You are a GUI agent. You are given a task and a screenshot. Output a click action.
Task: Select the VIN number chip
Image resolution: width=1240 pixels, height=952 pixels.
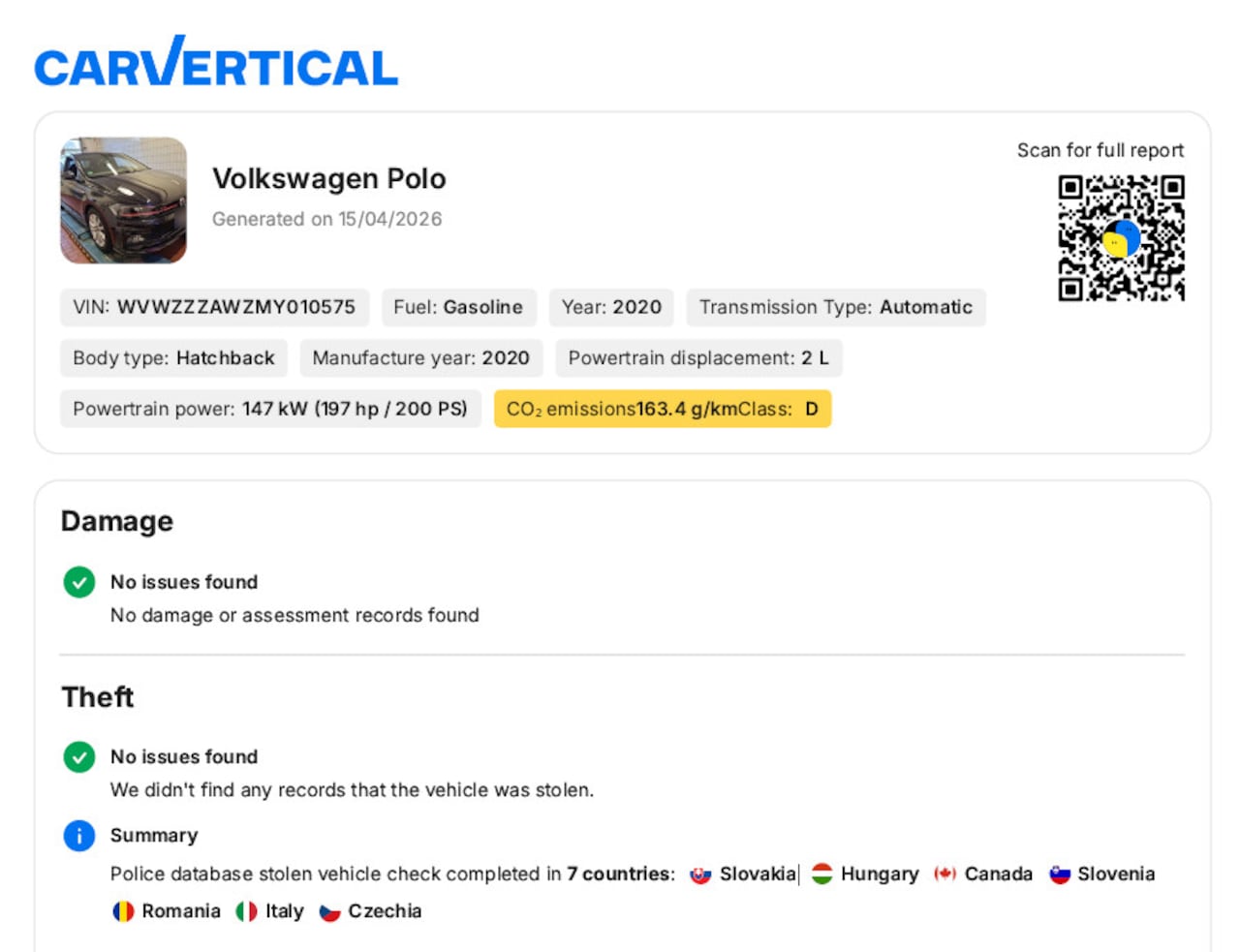pyautogui.click(x=214, y=307)
